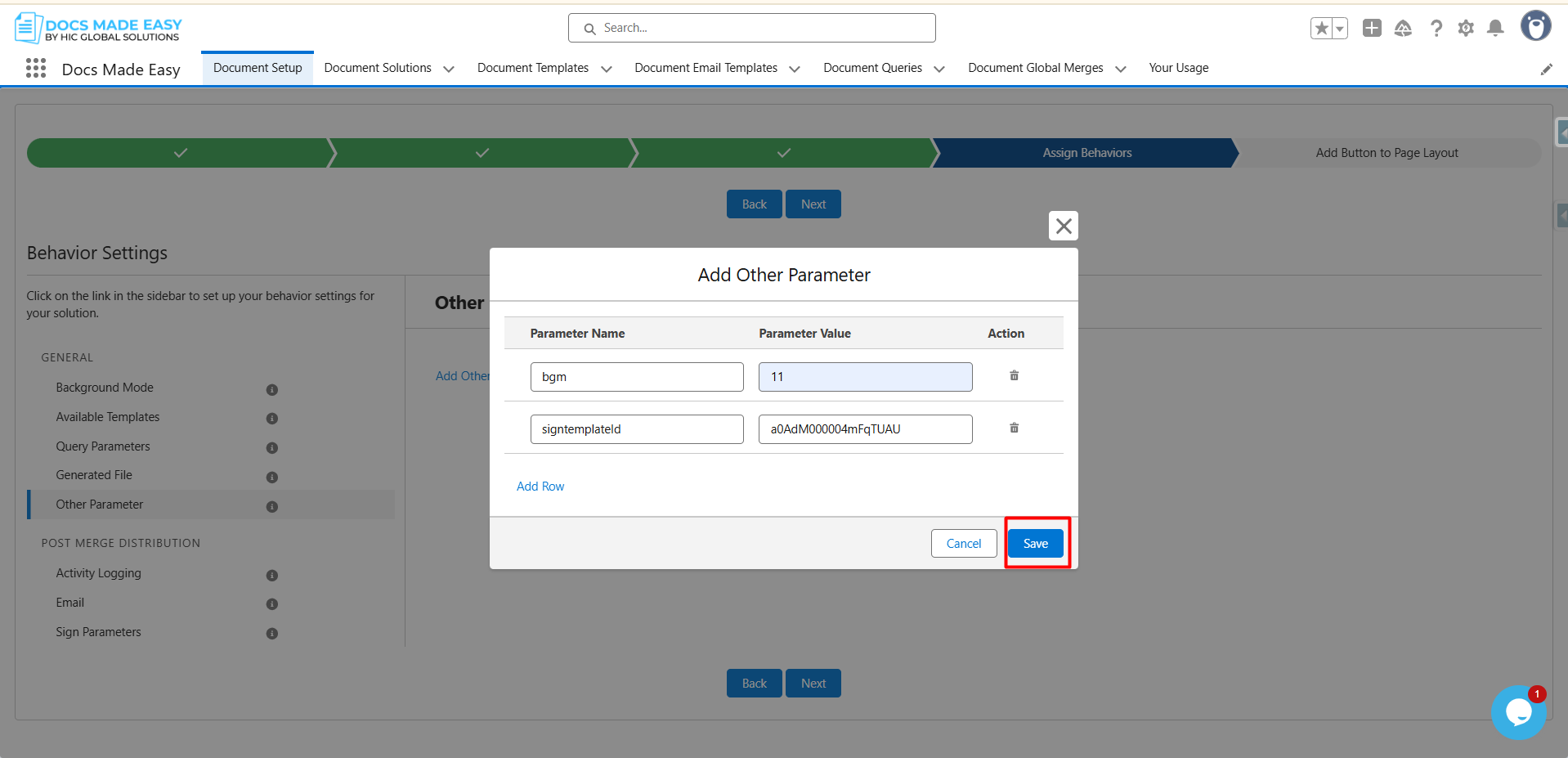Open the Favorites star icon
Viewport: 1568px width, 758px height.
tap(1321, 29)
